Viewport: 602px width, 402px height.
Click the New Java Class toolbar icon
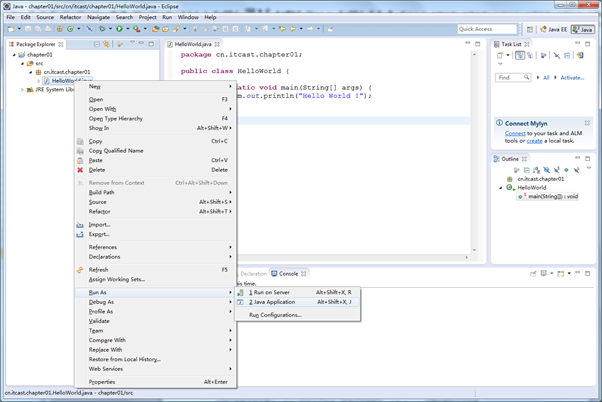[70, 29]
